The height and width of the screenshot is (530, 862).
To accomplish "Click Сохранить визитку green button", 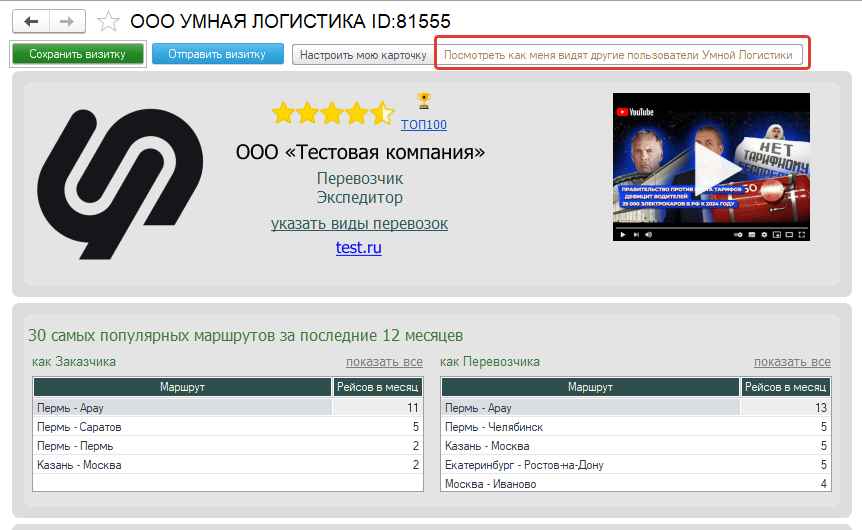I will [x=78, y=54].
